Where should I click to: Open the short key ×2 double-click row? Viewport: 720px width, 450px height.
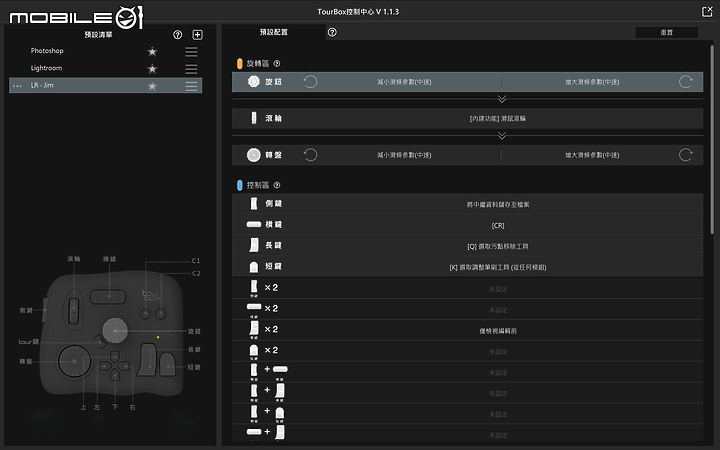click(x=467, y=351)
